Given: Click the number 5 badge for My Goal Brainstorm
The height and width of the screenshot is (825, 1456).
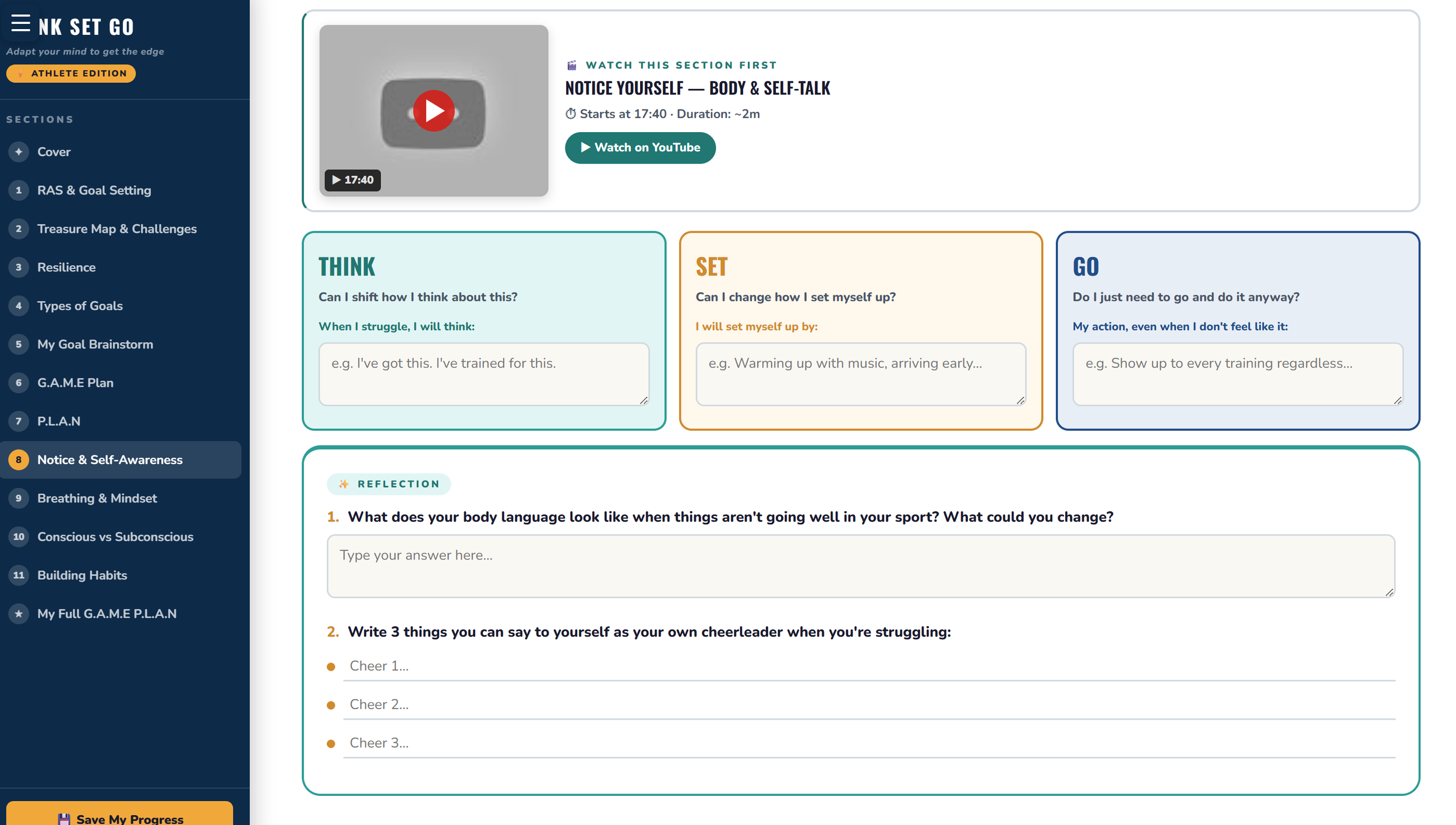Looking at the screenshot, I should pyautogui.click(x=19, y=344).
